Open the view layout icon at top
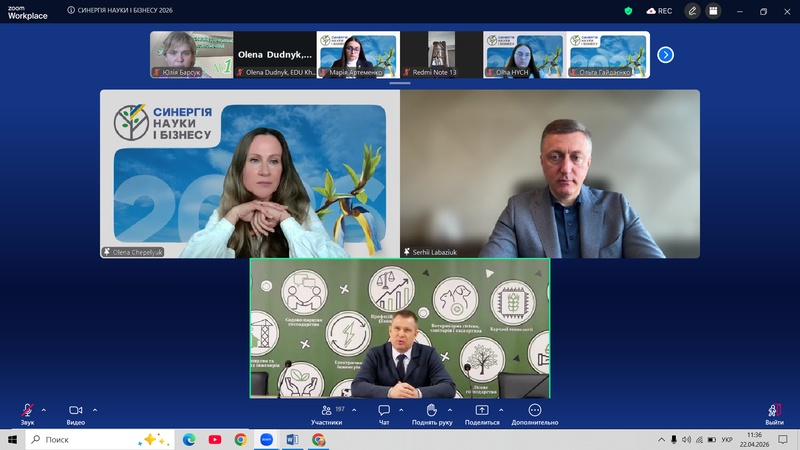This screenshot has height=450, width=800. tap(713, 11)
